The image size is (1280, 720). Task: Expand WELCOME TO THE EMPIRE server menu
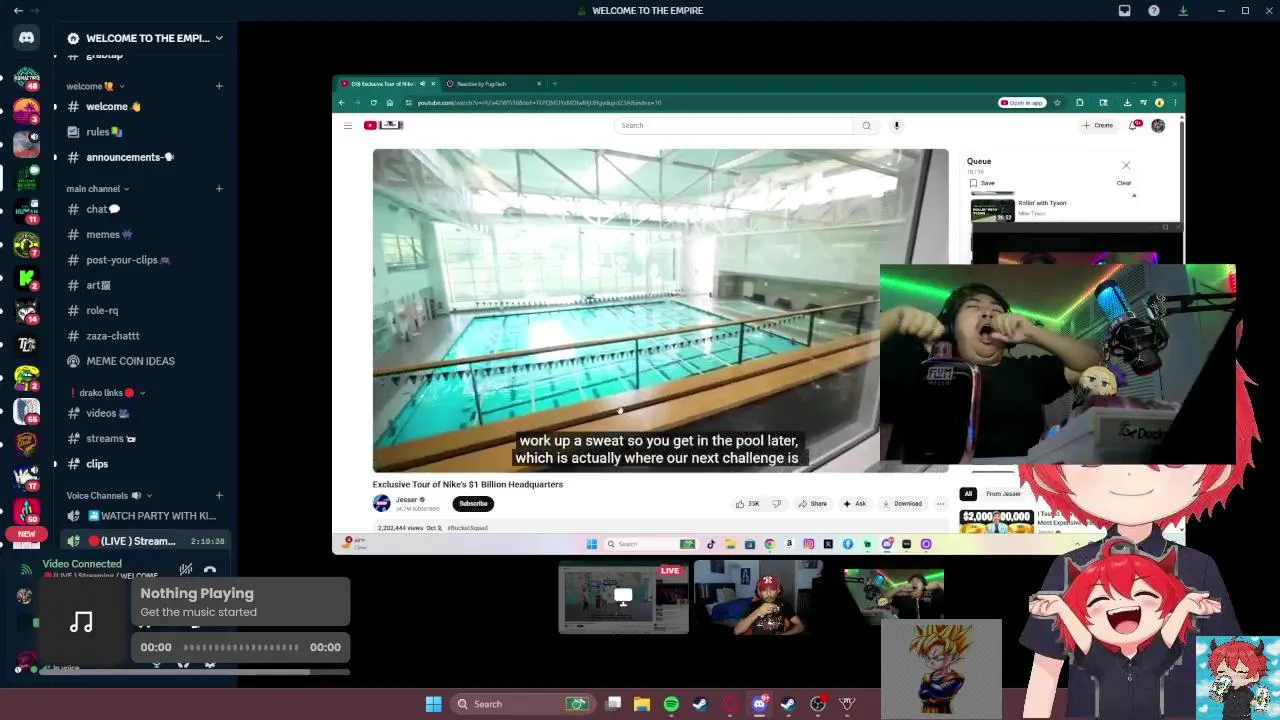tap(145, 38)
